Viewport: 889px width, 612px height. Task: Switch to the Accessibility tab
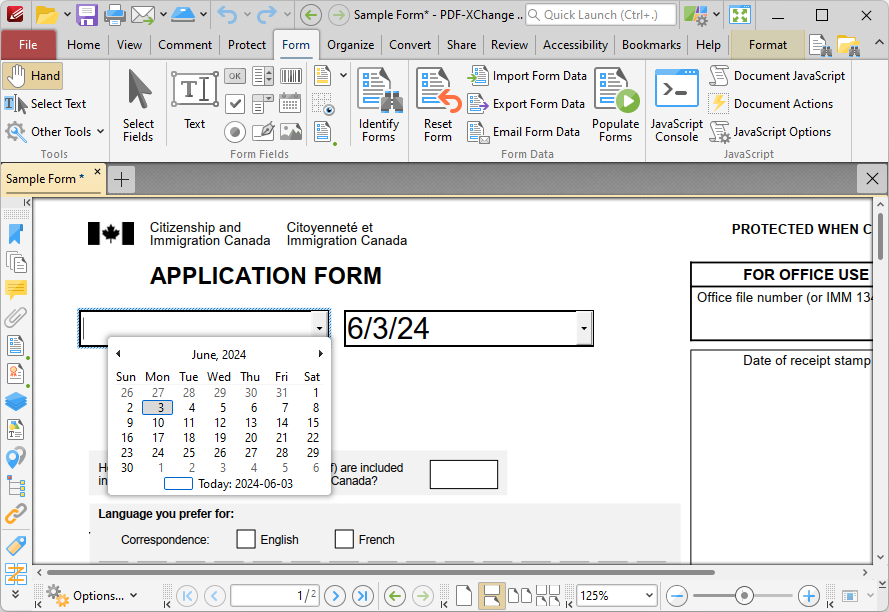[575, 45]
